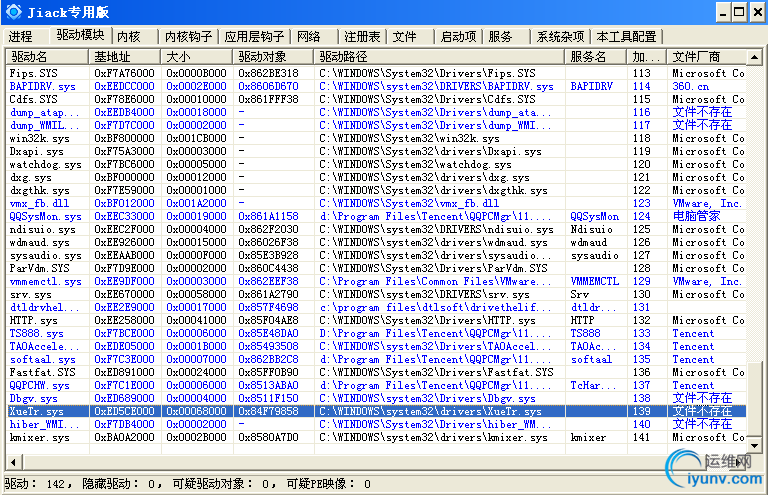Click base address 0xEEDCC000 cell
Screen dimensions: 768x495
coord(124,86)
